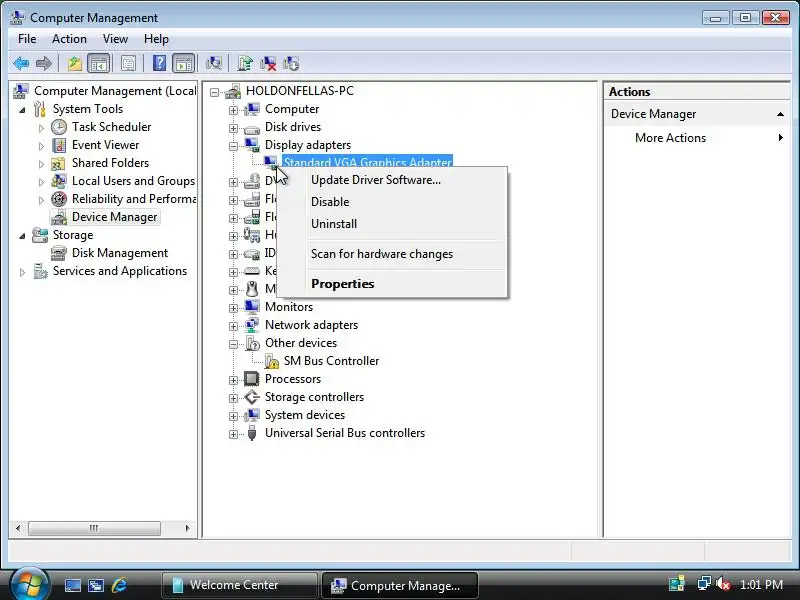Expand the Monitors category
Viewport: 800px width, 600px height.
(x=233, y=308)
